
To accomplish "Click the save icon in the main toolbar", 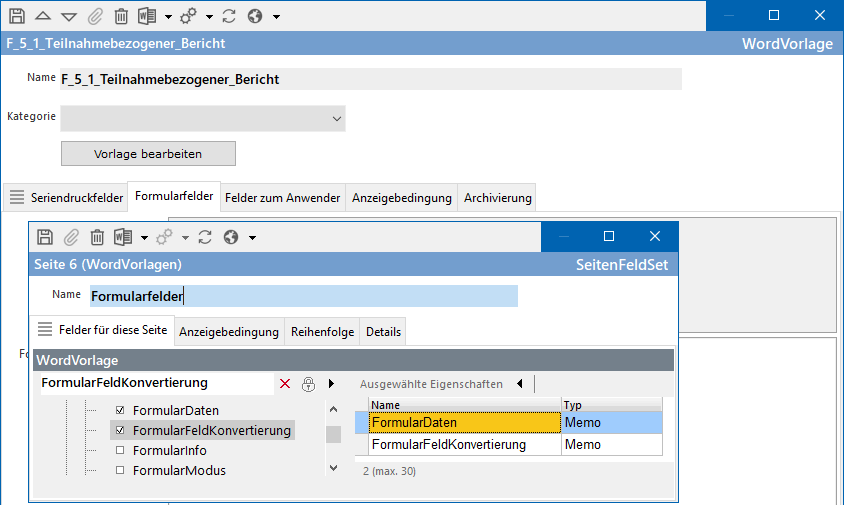I will pos(17,16).
